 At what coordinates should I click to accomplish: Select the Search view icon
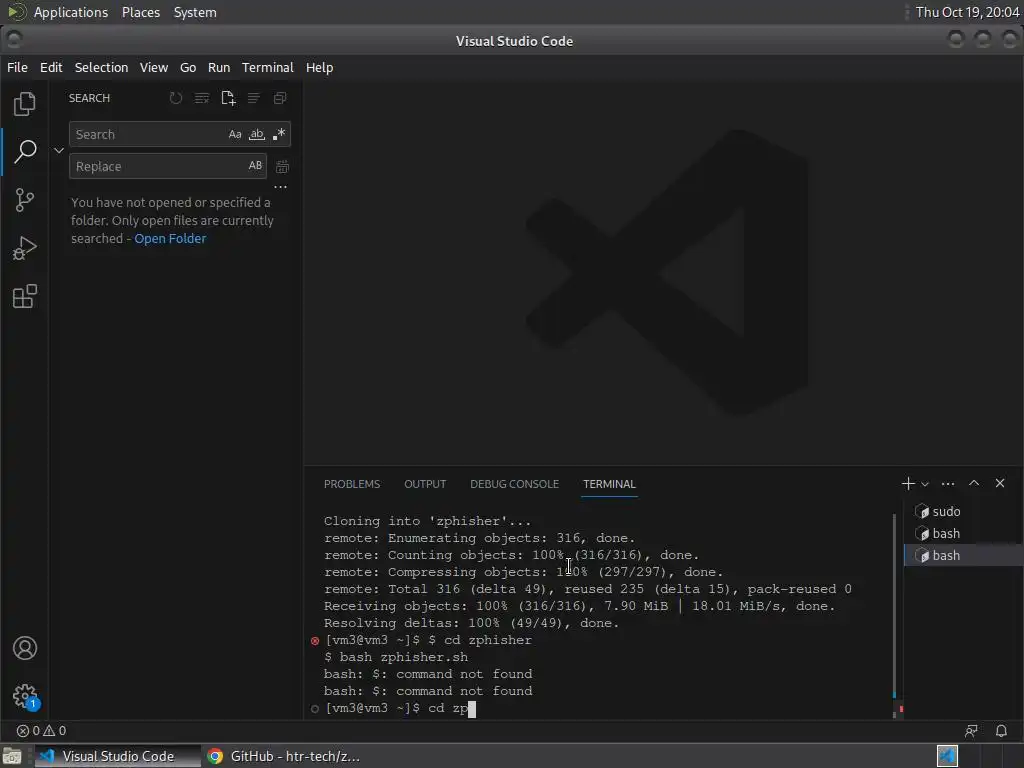click(25, 152)
